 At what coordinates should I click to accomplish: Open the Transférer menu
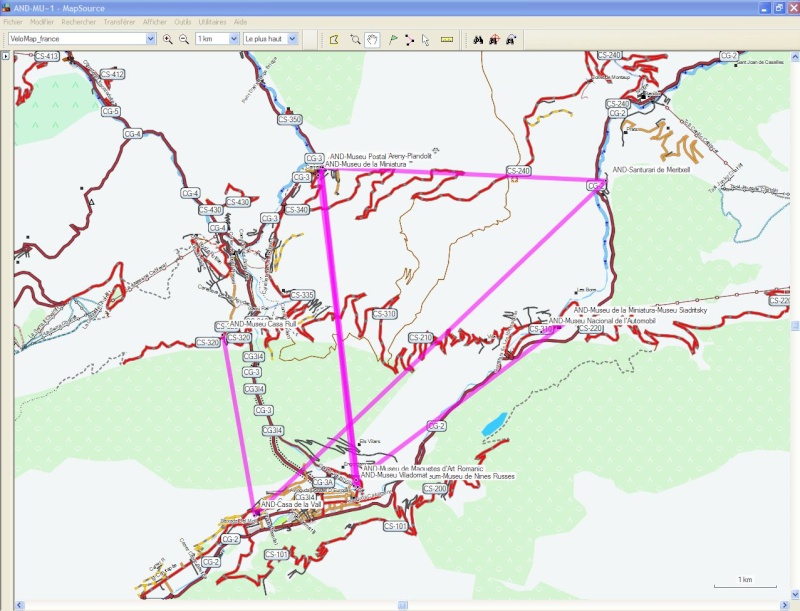[x=119, y=22]
